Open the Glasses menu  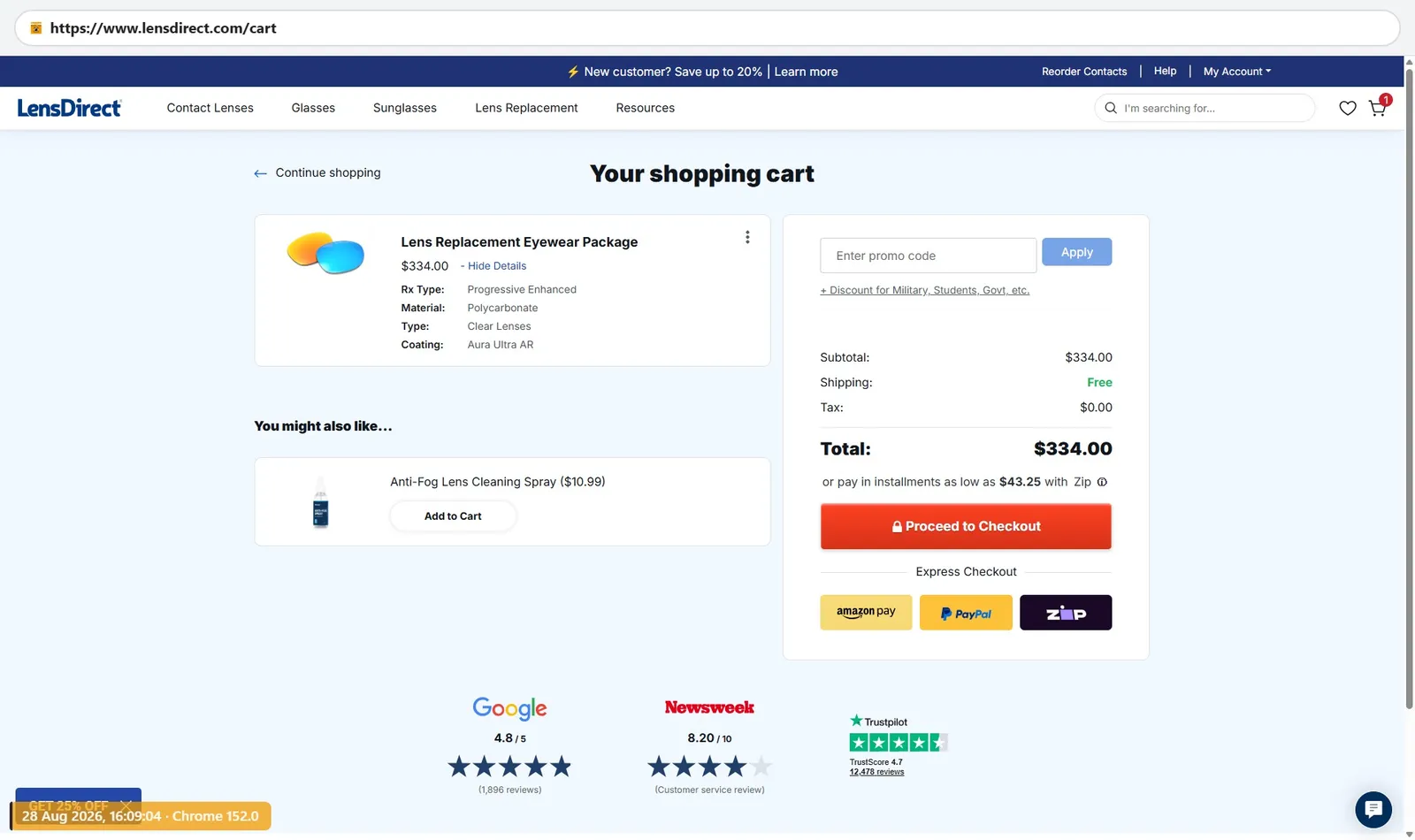pos(313,108)
